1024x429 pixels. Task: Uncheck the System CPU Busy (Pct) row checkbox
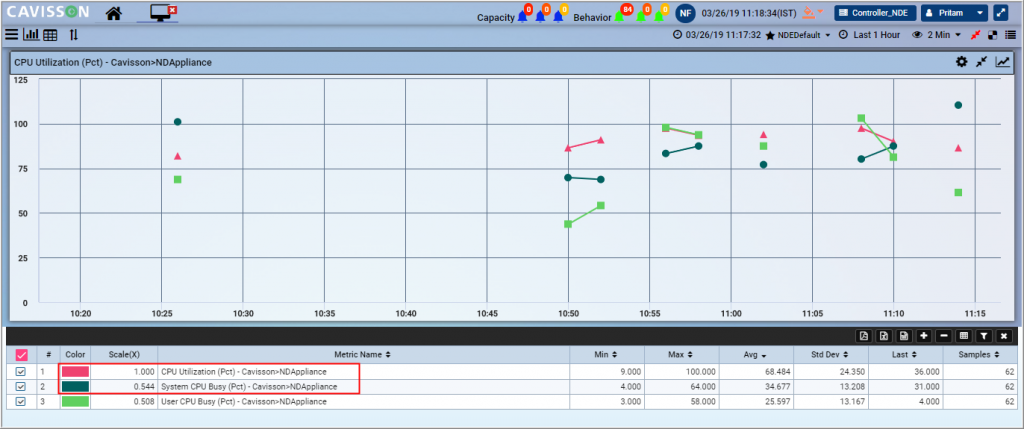21,387
